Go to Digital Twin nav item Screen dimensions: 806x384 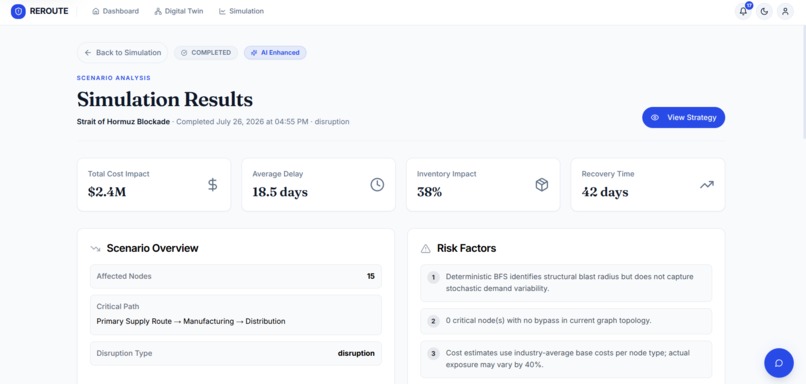pos(179,11)
